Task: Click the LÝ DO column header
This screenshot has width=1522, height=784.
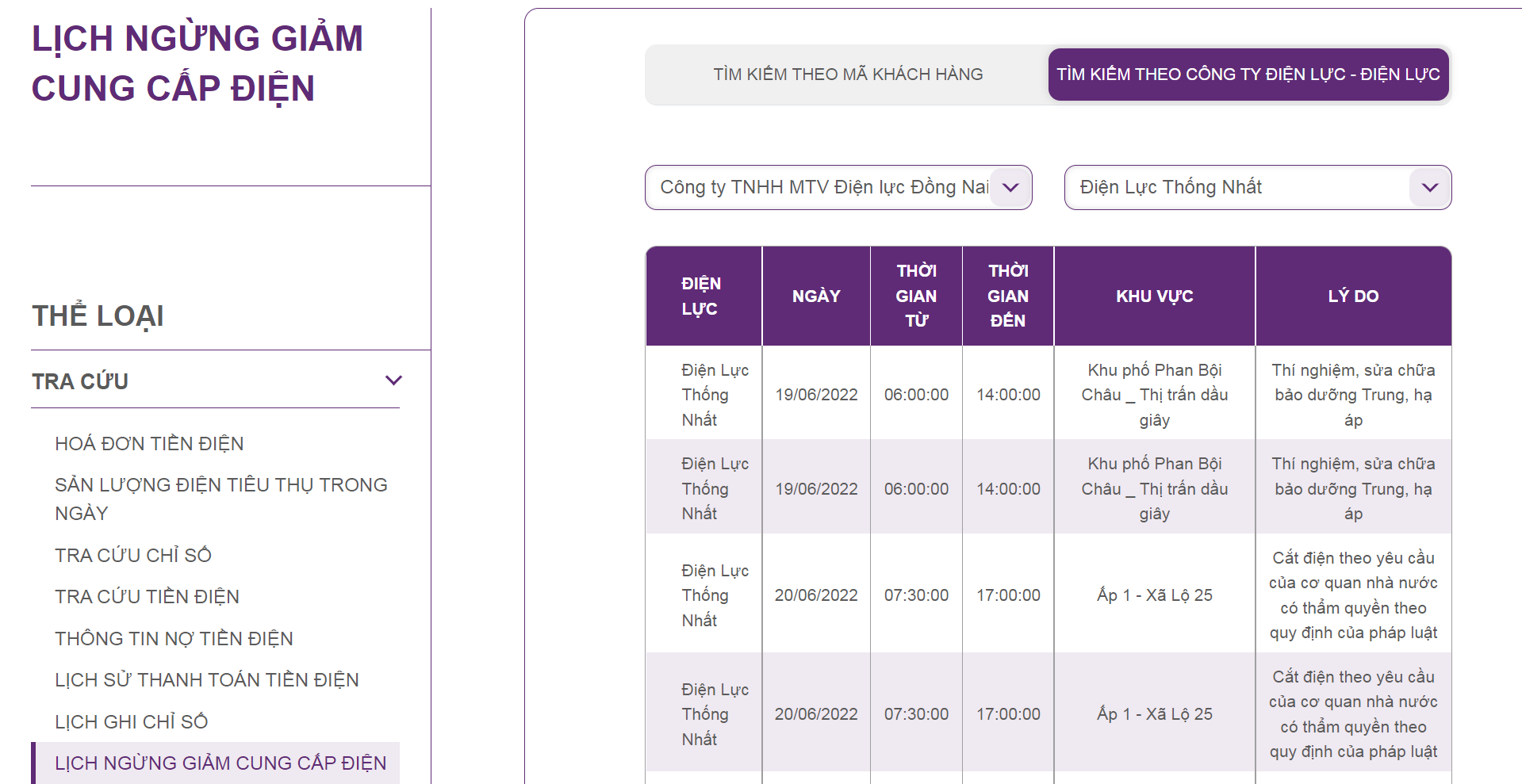Action: (1354, 296)
